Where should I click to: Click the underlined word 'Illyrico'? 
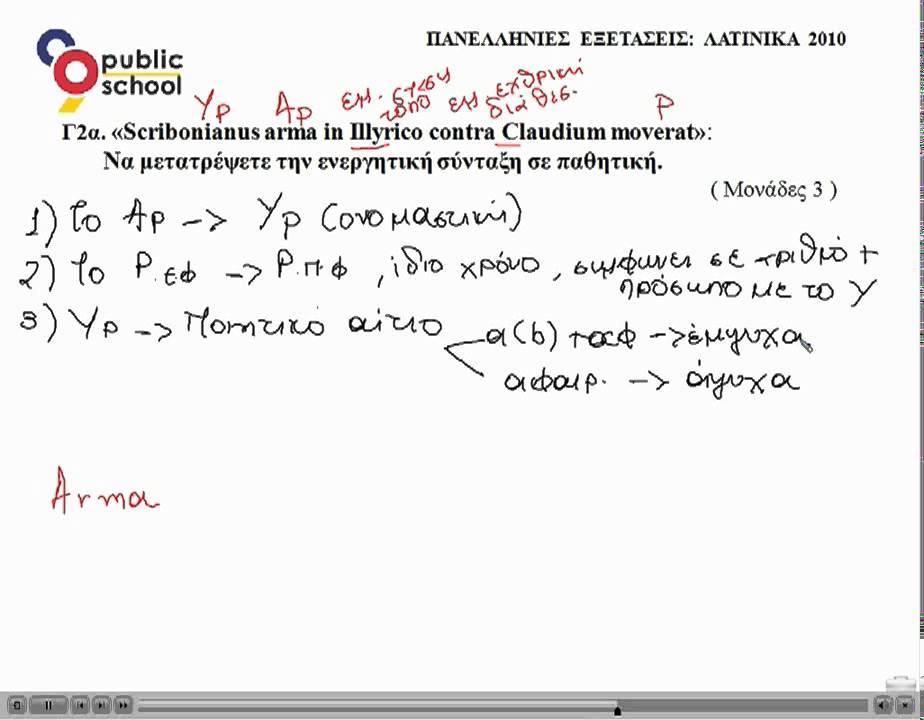(387, 133)
